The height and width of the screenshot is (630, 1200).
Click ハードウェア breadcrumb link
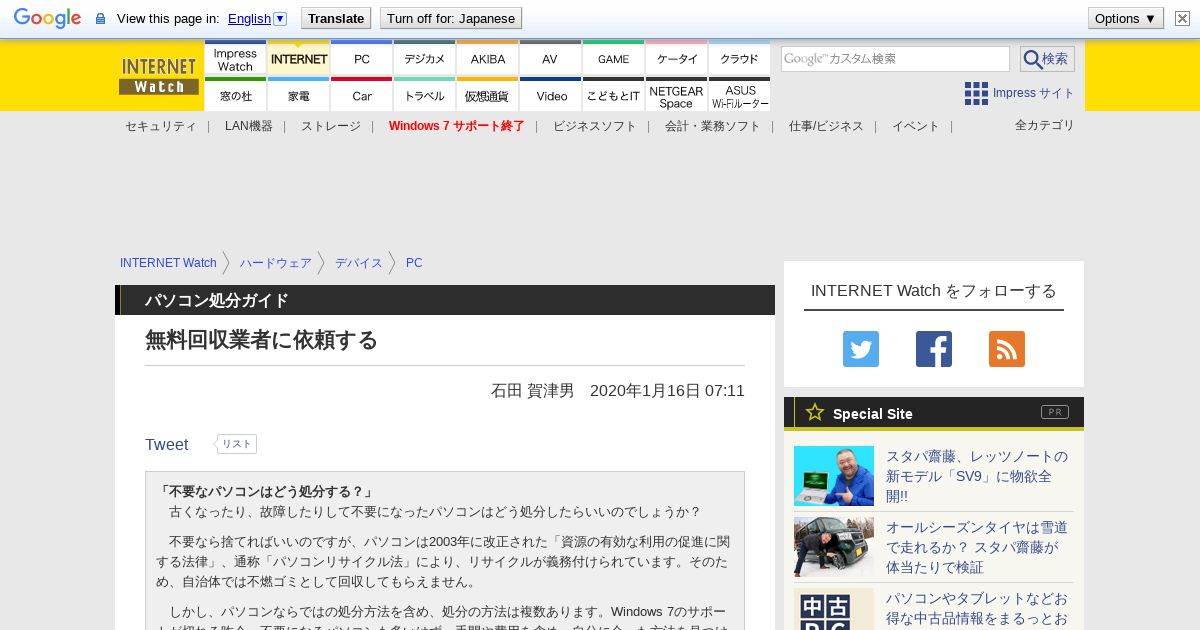point(276,263)
